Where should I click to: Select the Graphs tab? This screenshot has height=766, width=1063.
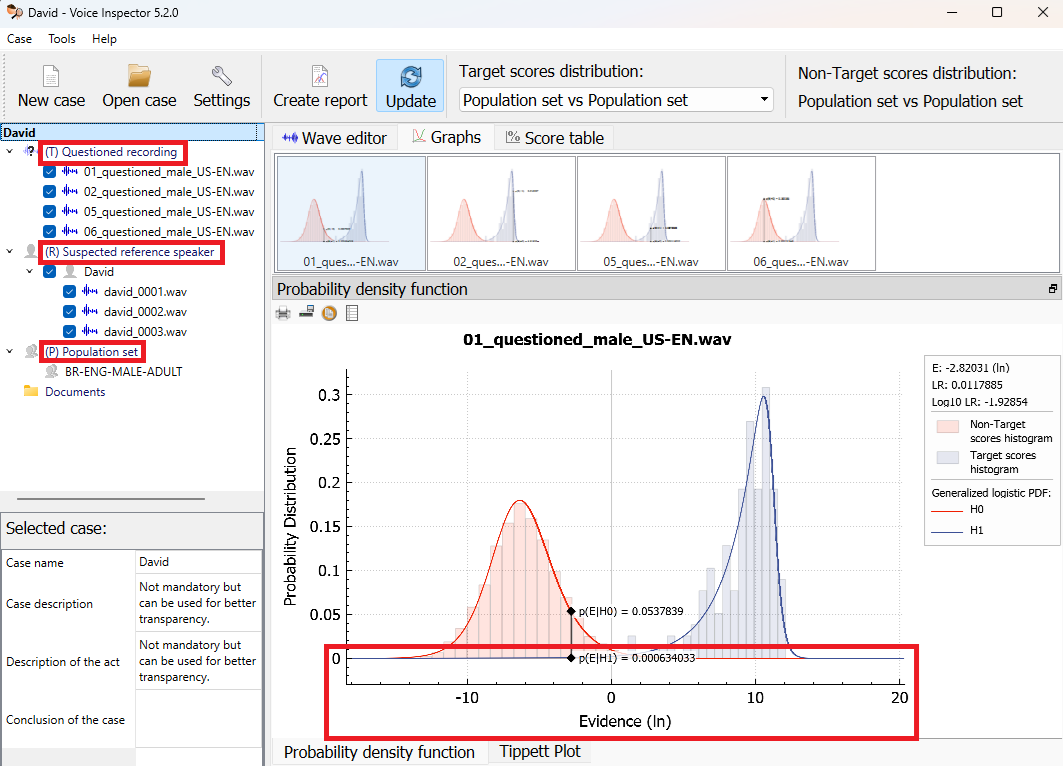(447, 137)
